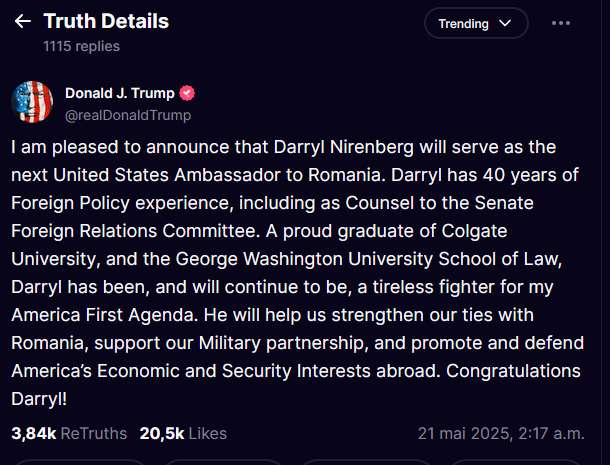
Task: Click the 21 mai 2025 timestamp
Action: point(501,433)
